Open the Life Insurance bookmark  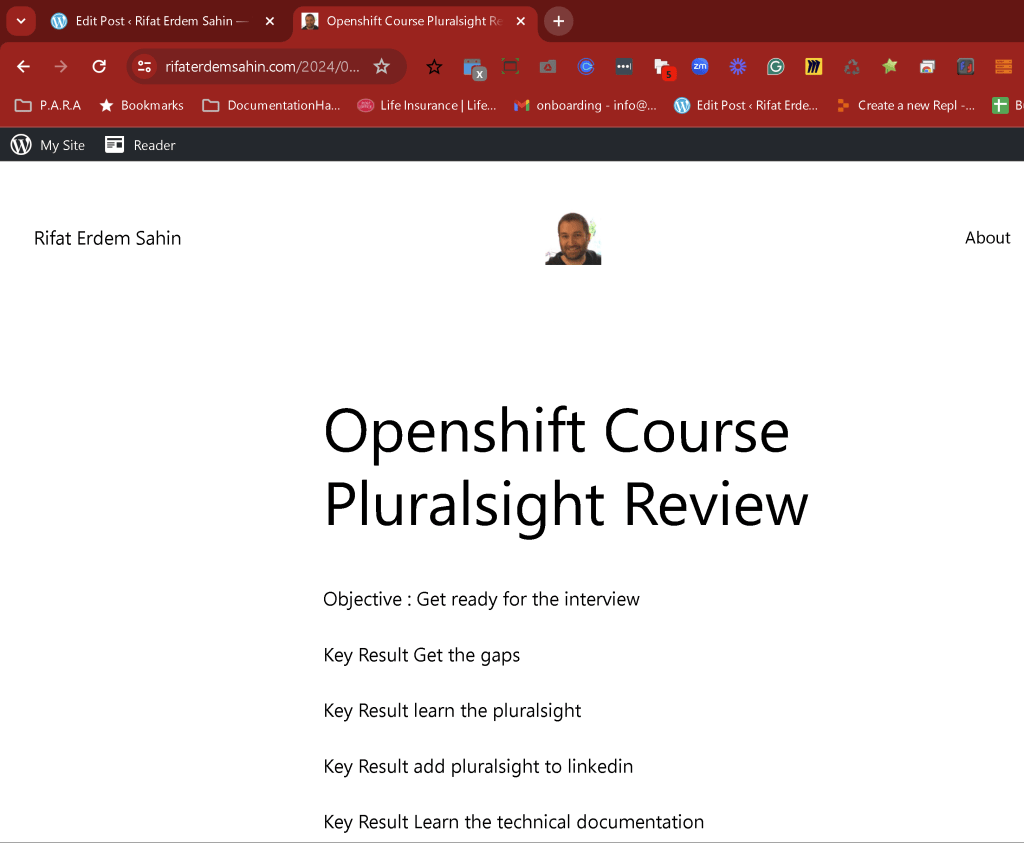426,105
